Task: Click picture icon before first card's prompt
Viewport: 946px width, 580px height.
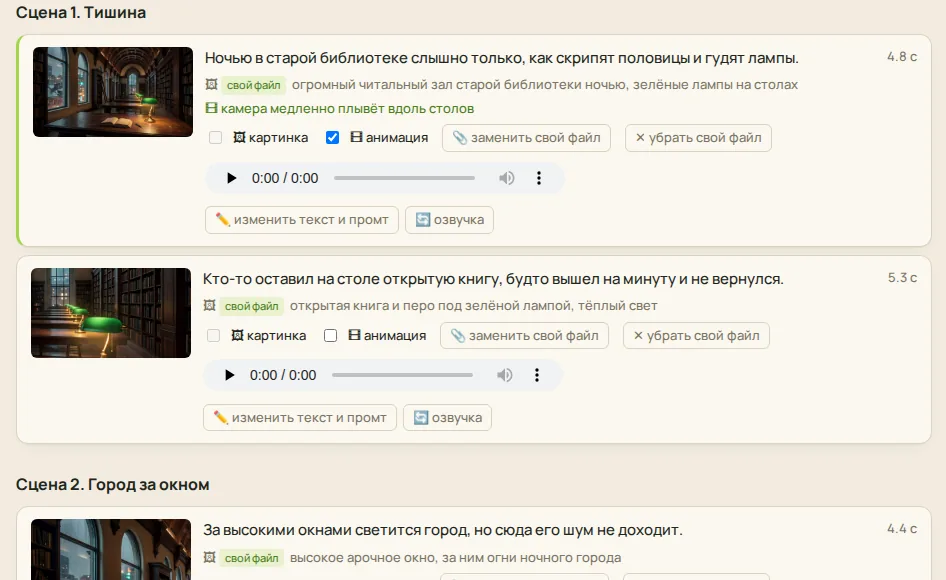Action: 211,84
